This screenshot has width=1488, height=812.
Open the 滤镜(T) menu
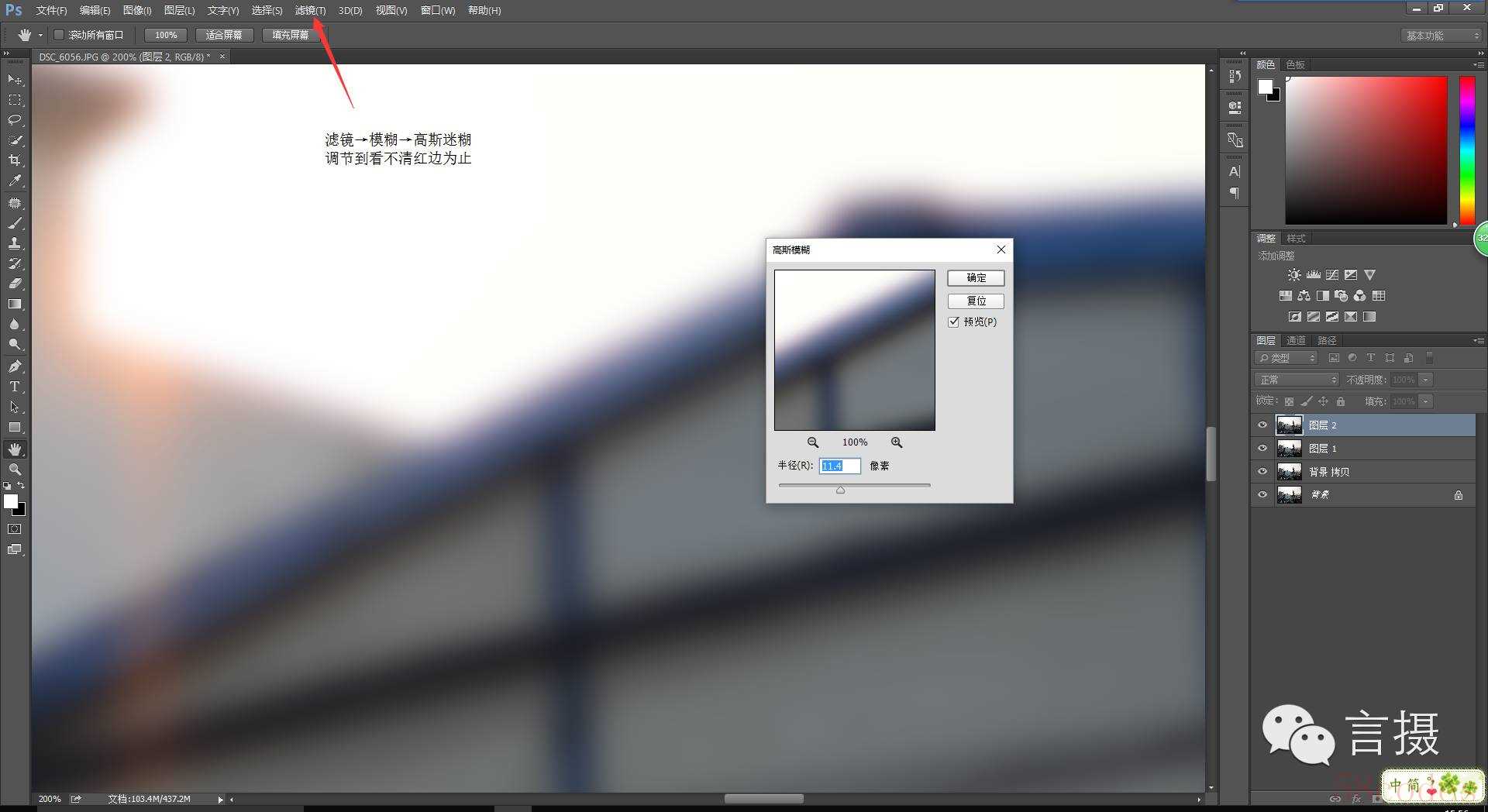pos(310,10)
